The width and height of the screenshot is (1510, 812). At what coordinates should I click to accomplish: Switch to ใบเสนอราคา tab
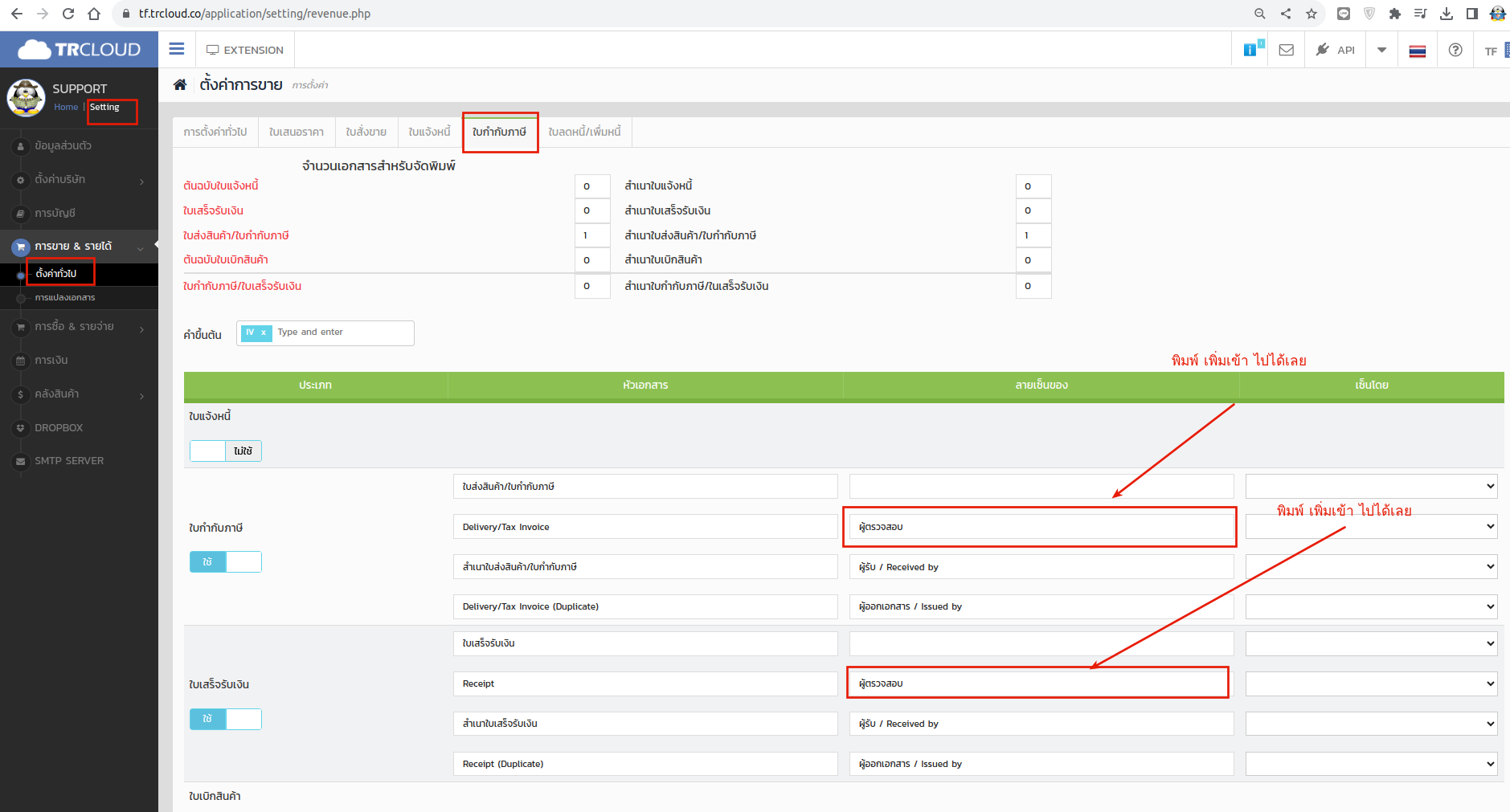coord(297,132)
